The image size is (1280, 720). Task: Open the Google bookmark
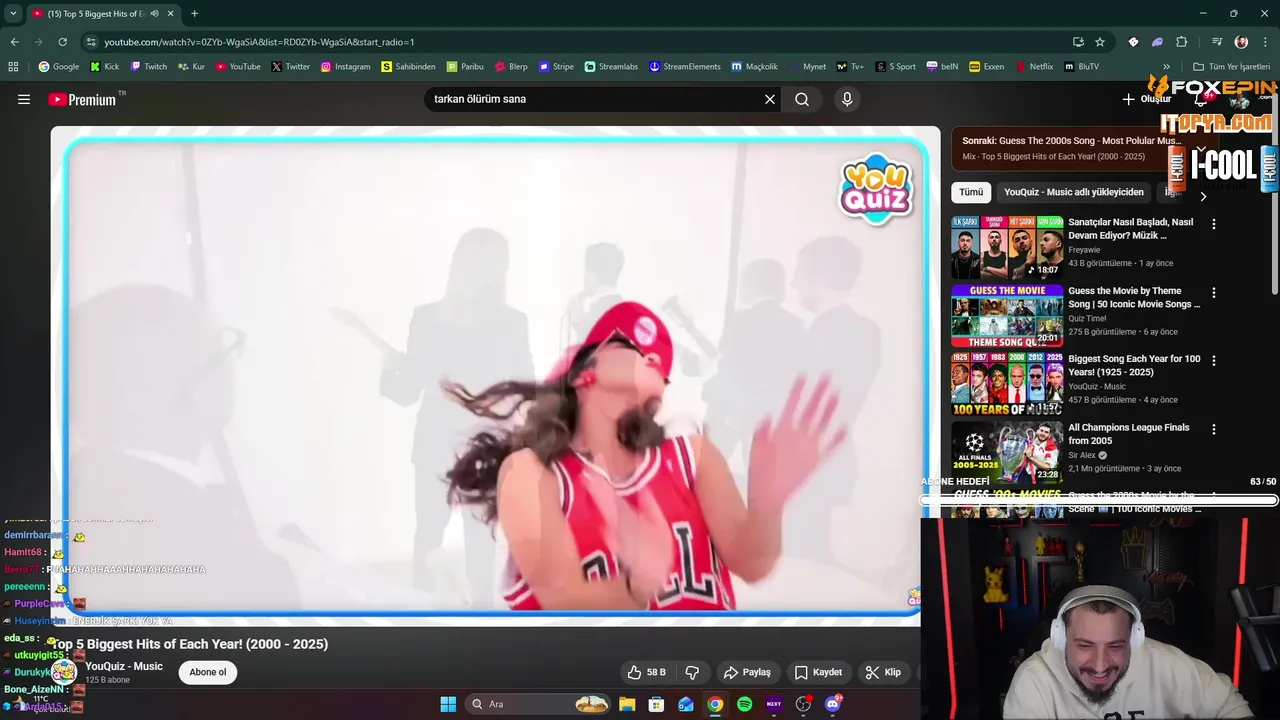point(58,66)
